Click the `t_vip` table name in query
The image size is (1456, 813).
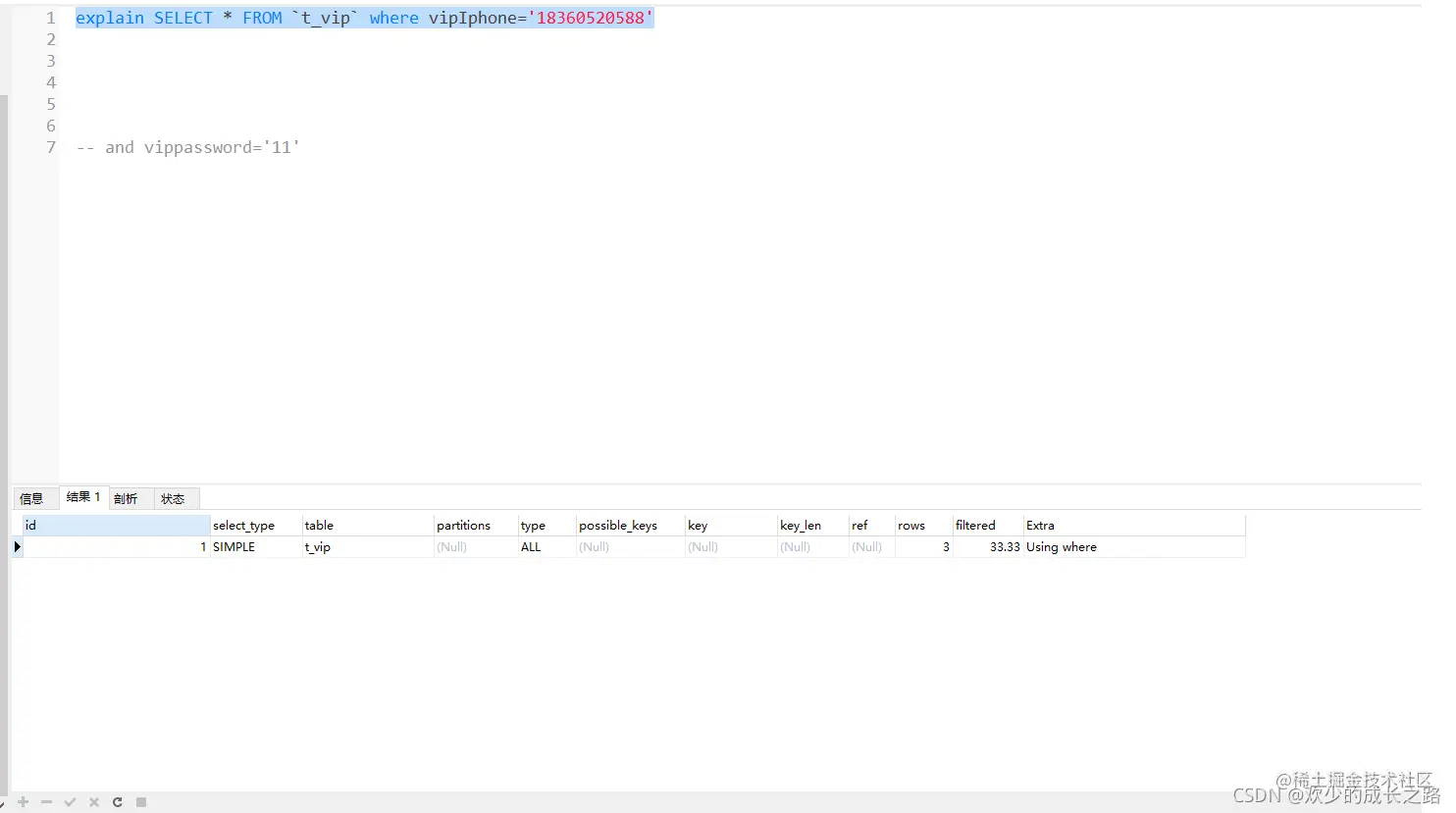pyautogui.click(x=326, y=18)
